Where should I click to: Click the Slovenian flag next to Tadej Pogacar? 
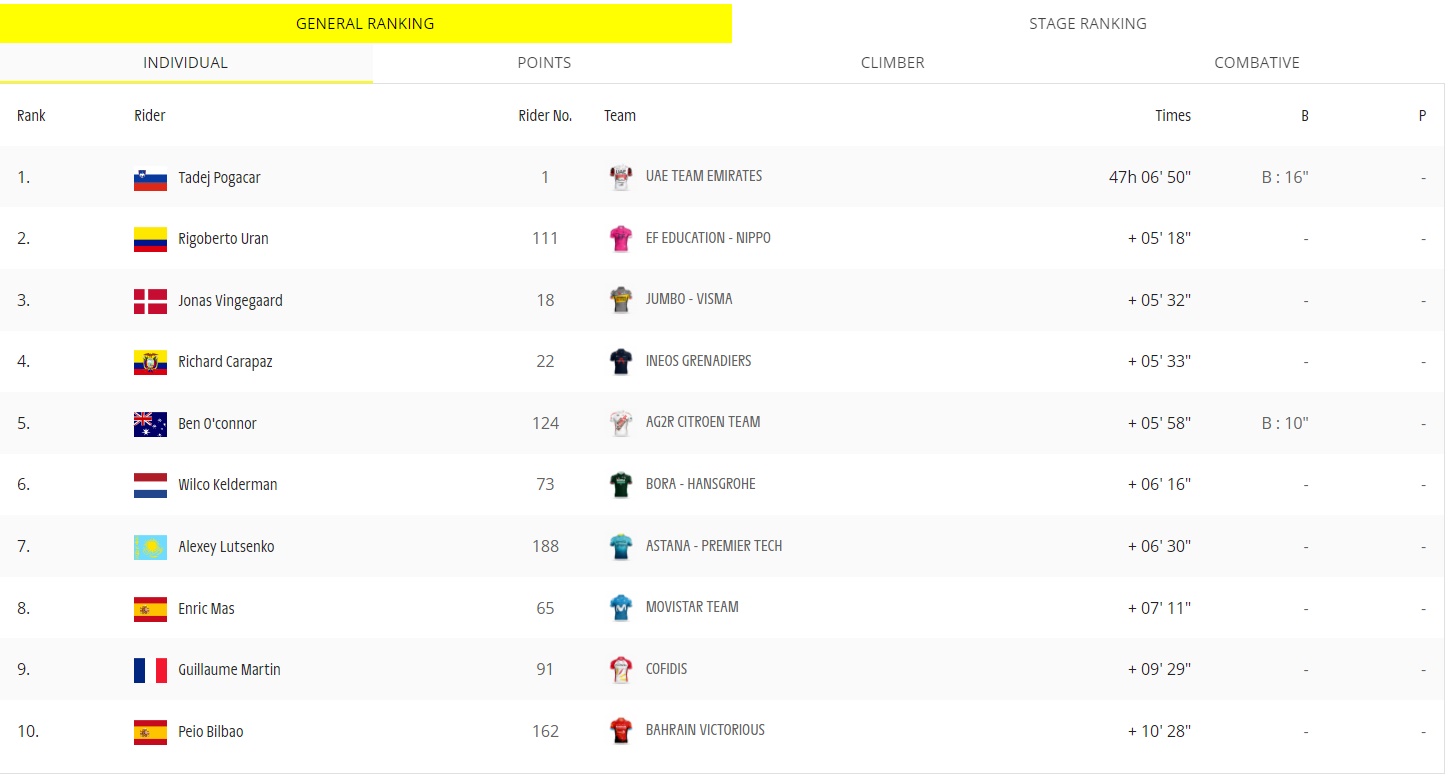pos(150,179)
